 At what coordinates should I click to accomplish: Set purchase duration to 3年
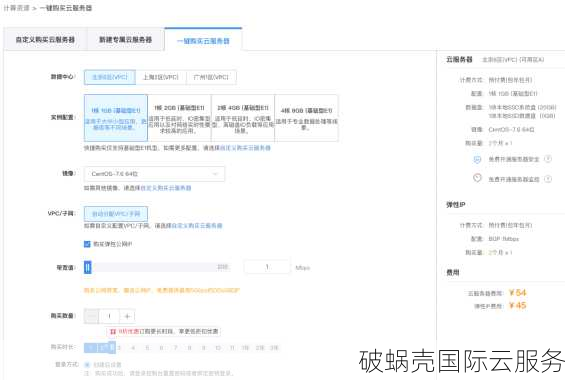[274, 348]
